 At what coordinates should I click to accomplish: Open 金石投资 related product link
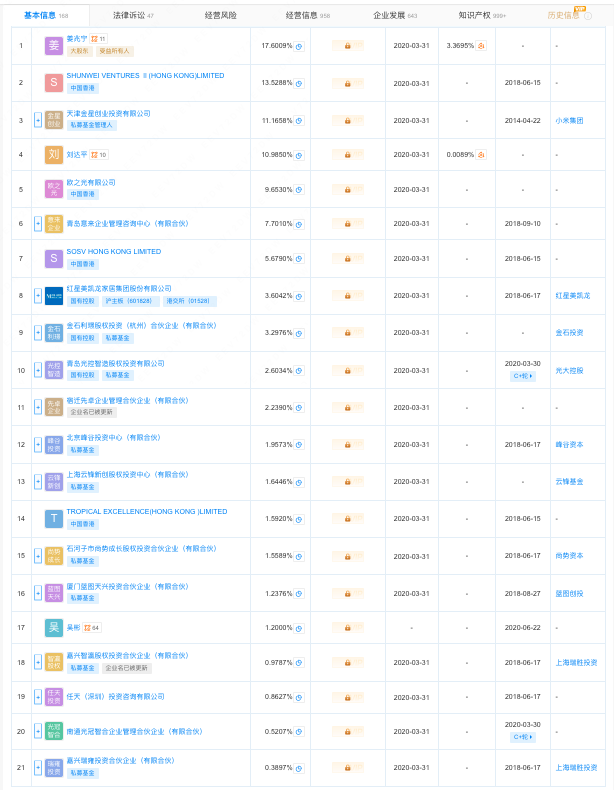point(569,333)
